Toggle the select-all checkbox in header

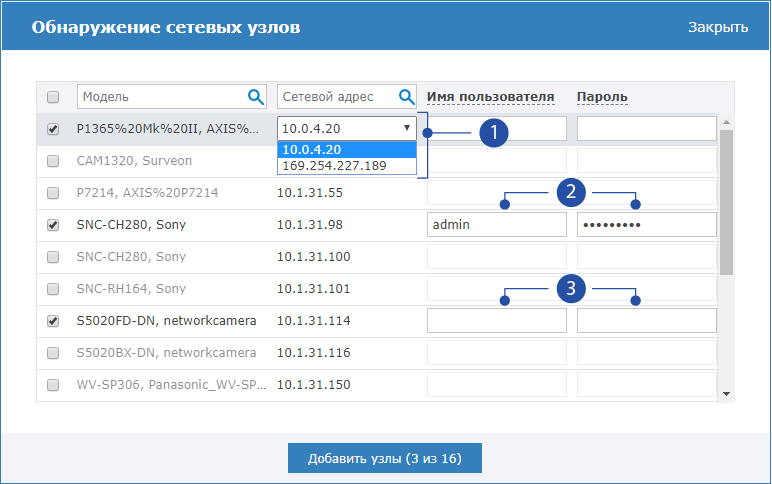coord(53,97)
